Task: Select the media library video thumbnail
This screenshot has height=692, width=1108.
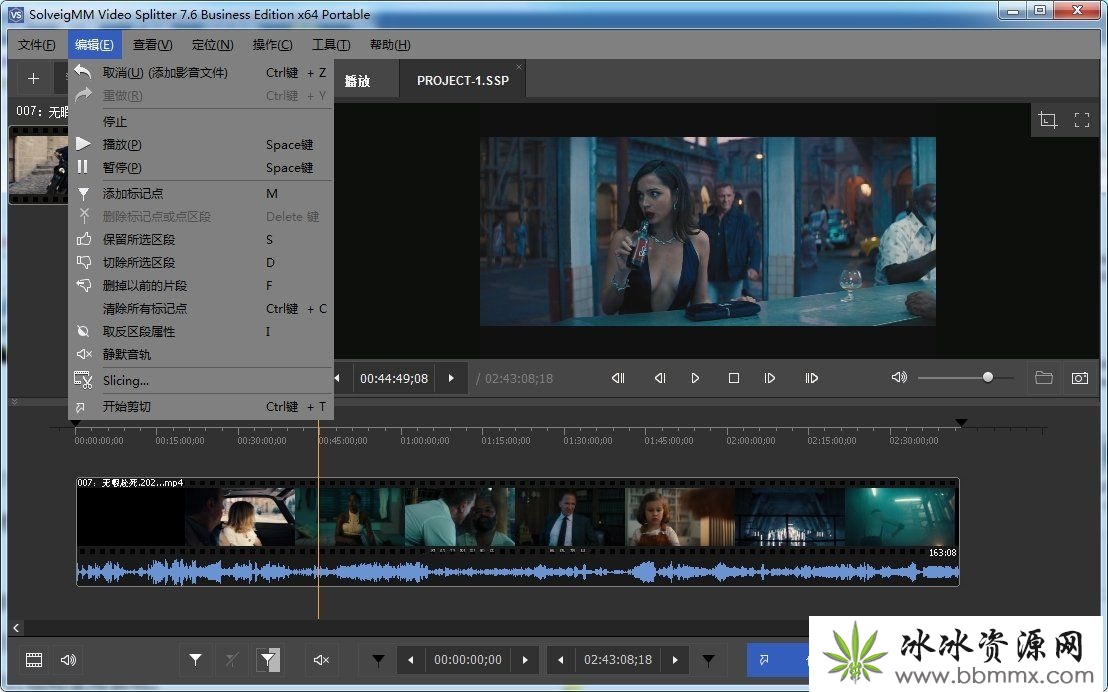Action: (x=39, y=164)
